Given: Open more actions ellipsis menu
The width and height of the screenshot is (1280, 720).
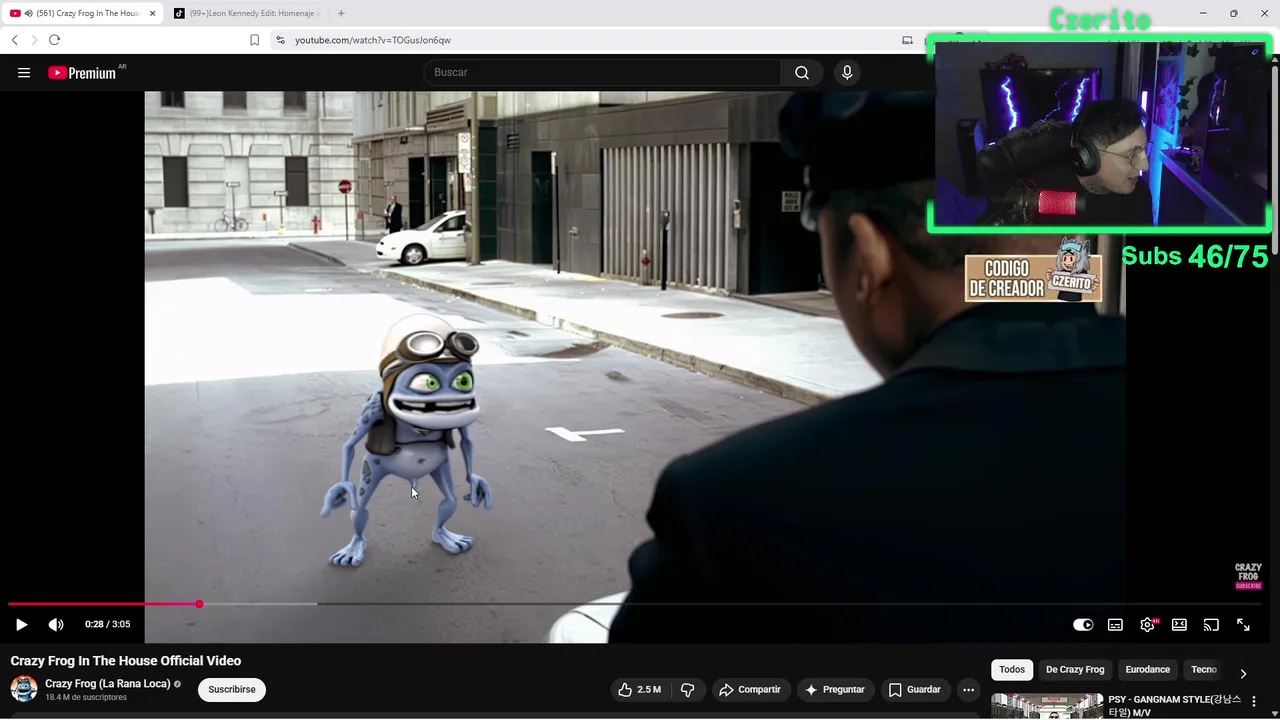Looking at the screenshot, I should [968, 689].
